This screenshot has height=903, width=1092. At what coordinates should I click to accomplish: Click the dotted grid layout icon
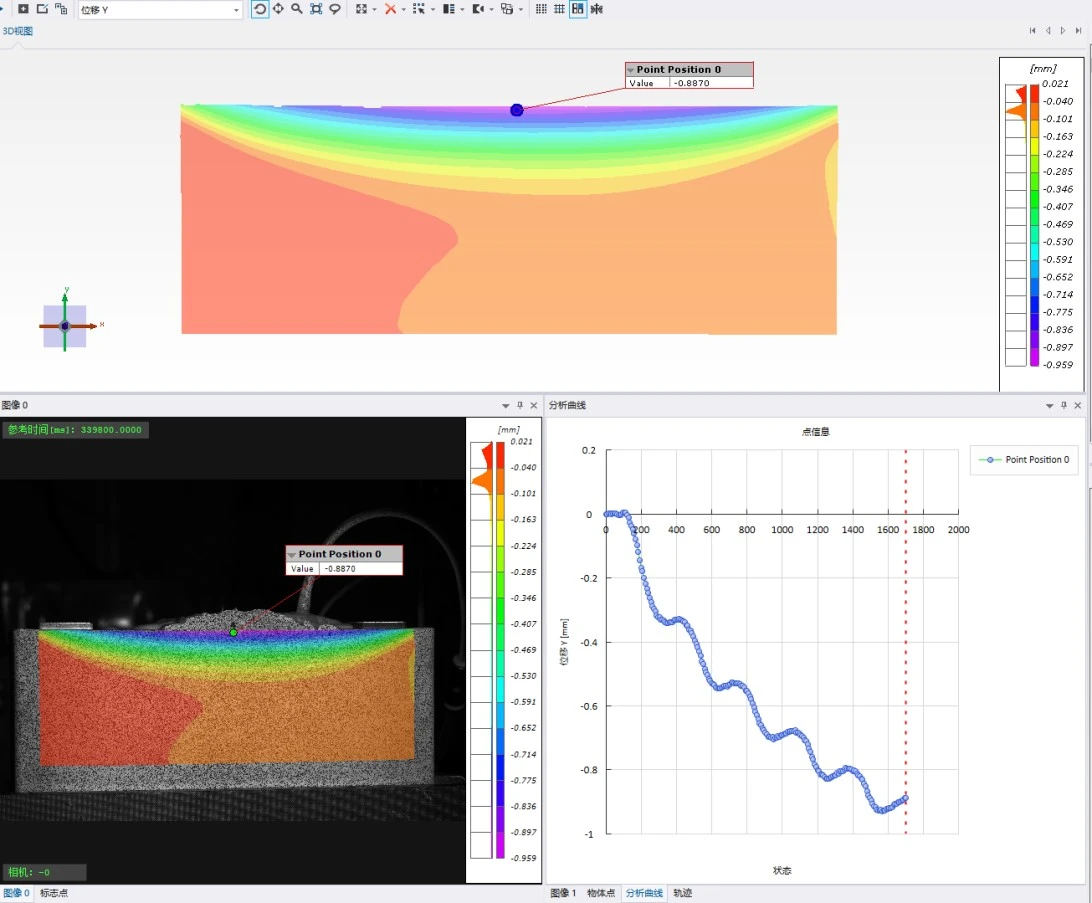pyautogui.click(x=541, y=9)
